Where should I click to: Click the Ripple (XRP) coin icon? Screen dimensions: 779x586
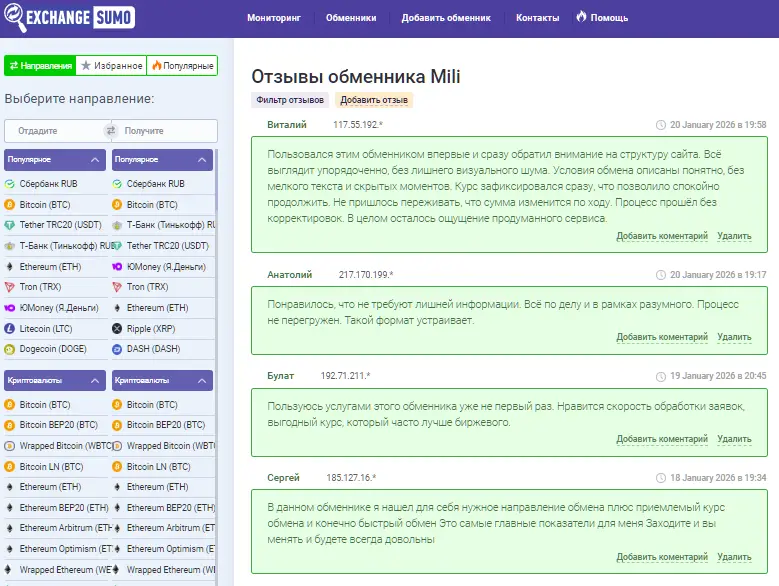[117, 328]
